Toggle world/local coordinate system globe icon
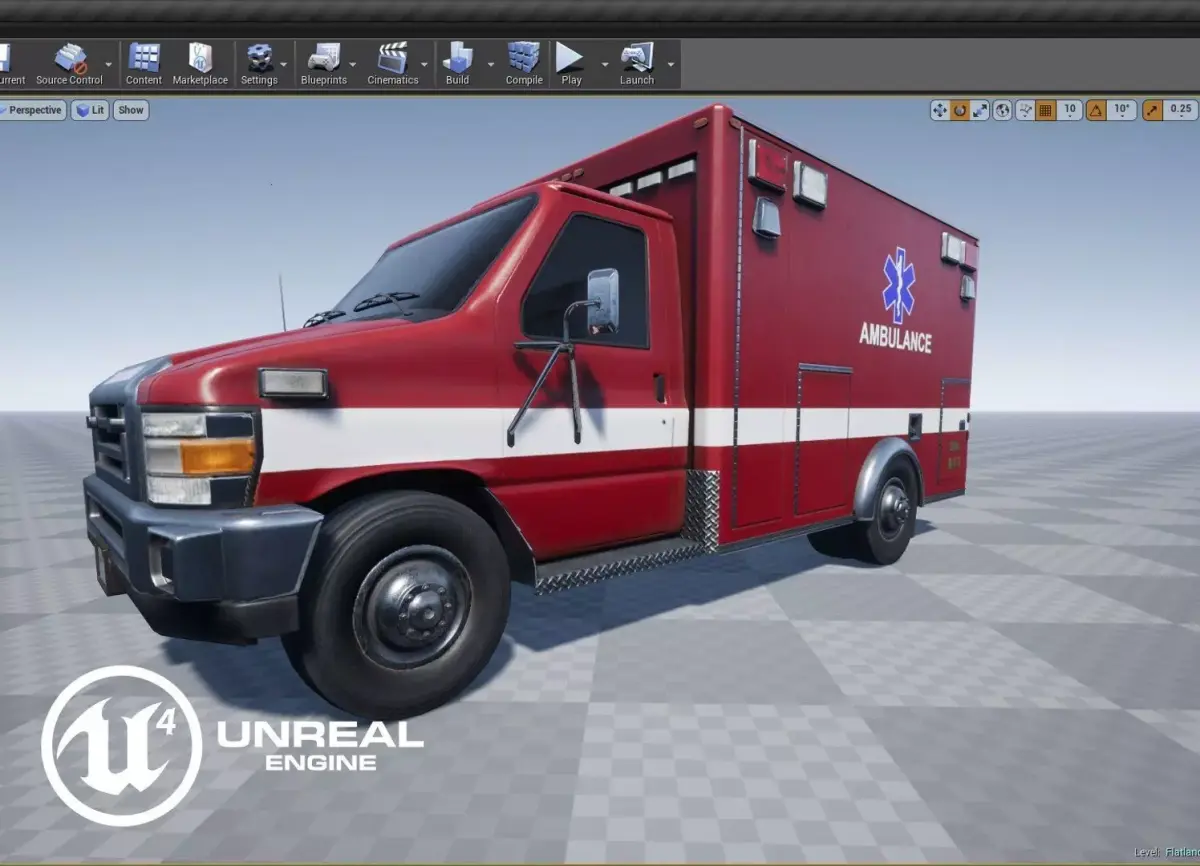The width and height of the screenshot is (1200, 866). (1003, 110)
